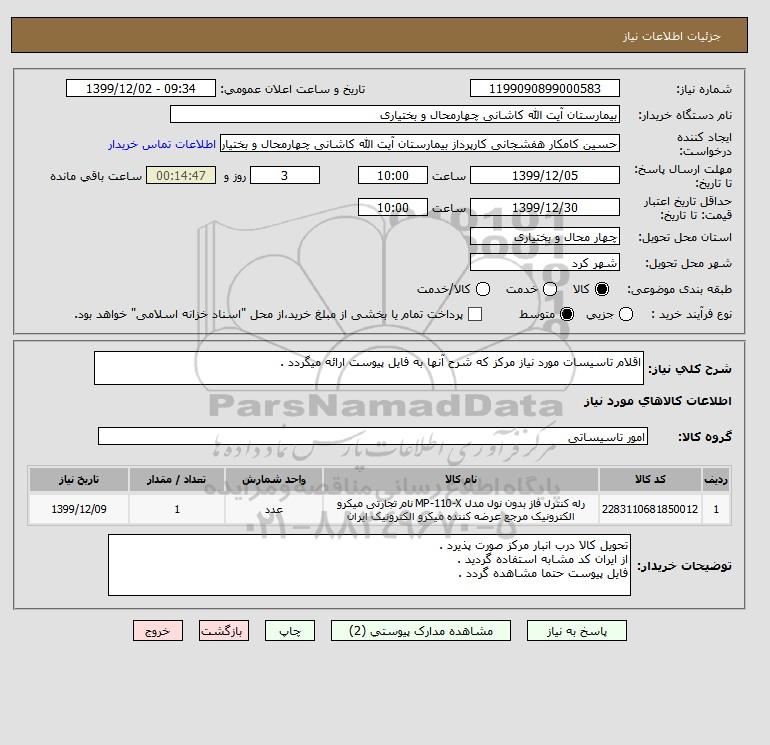
Task: Click the چاپ print button
Action: pos(290,631)
